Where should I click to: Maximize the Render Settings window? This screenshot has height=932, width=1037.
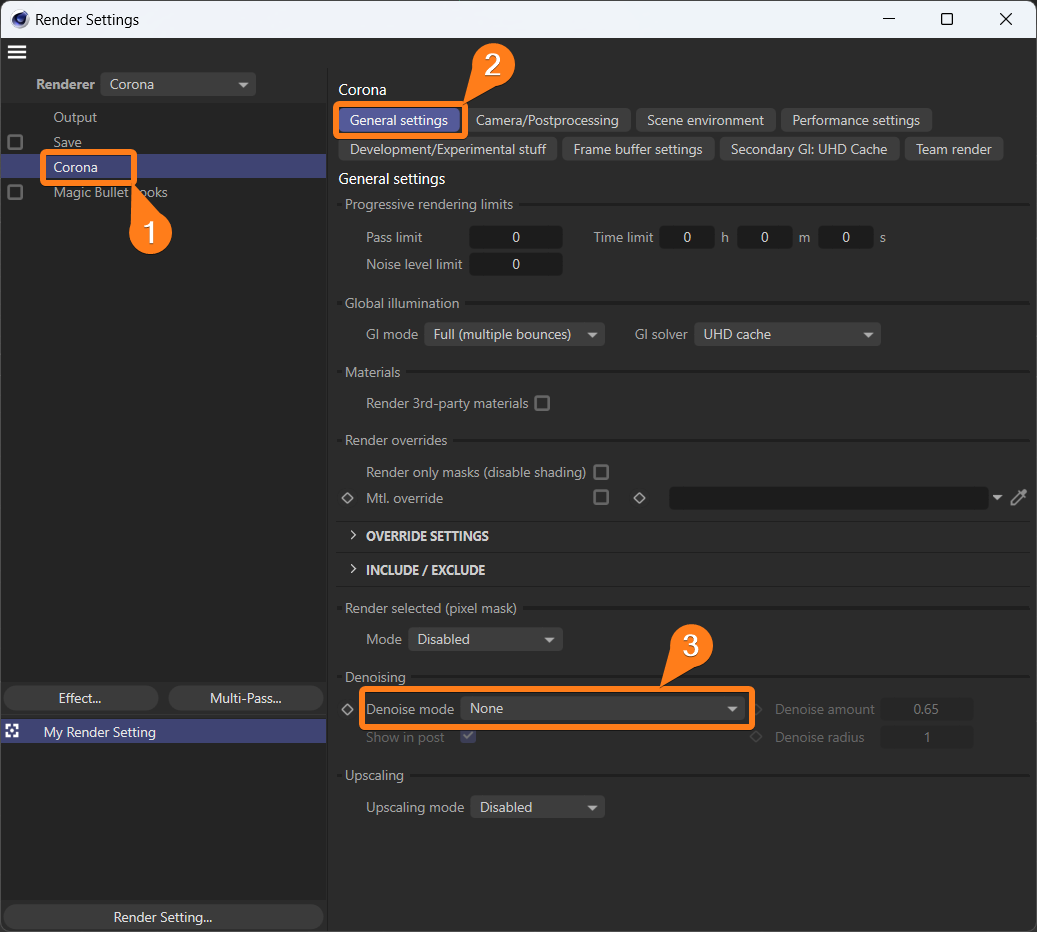click(947, 19)
